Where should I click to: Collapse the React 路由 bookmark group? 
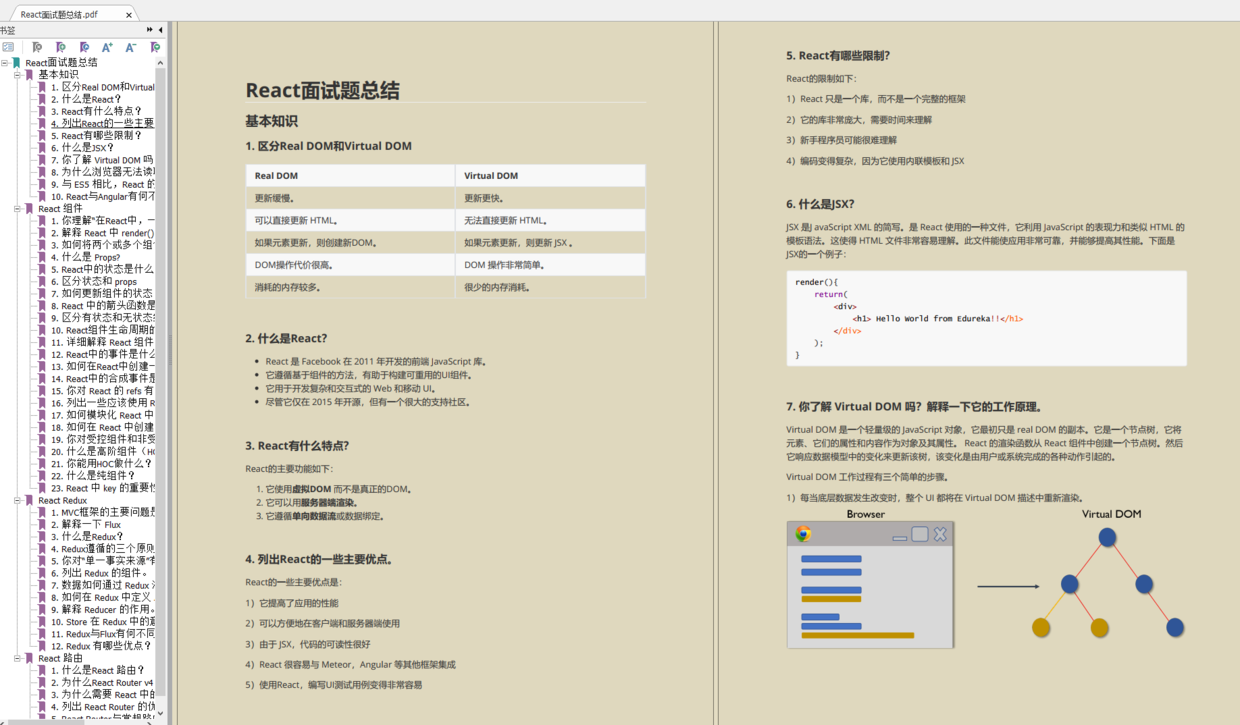coord(17,658)
